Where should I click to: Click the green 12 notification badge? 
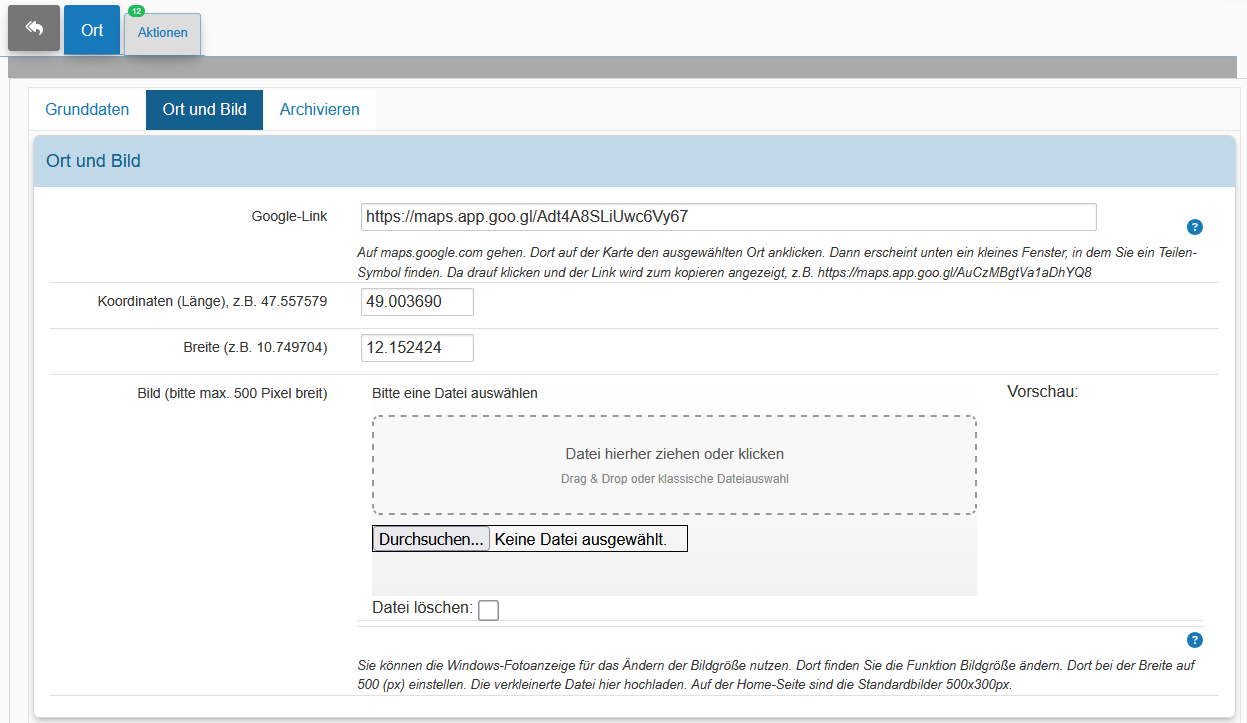click(137, 10)
